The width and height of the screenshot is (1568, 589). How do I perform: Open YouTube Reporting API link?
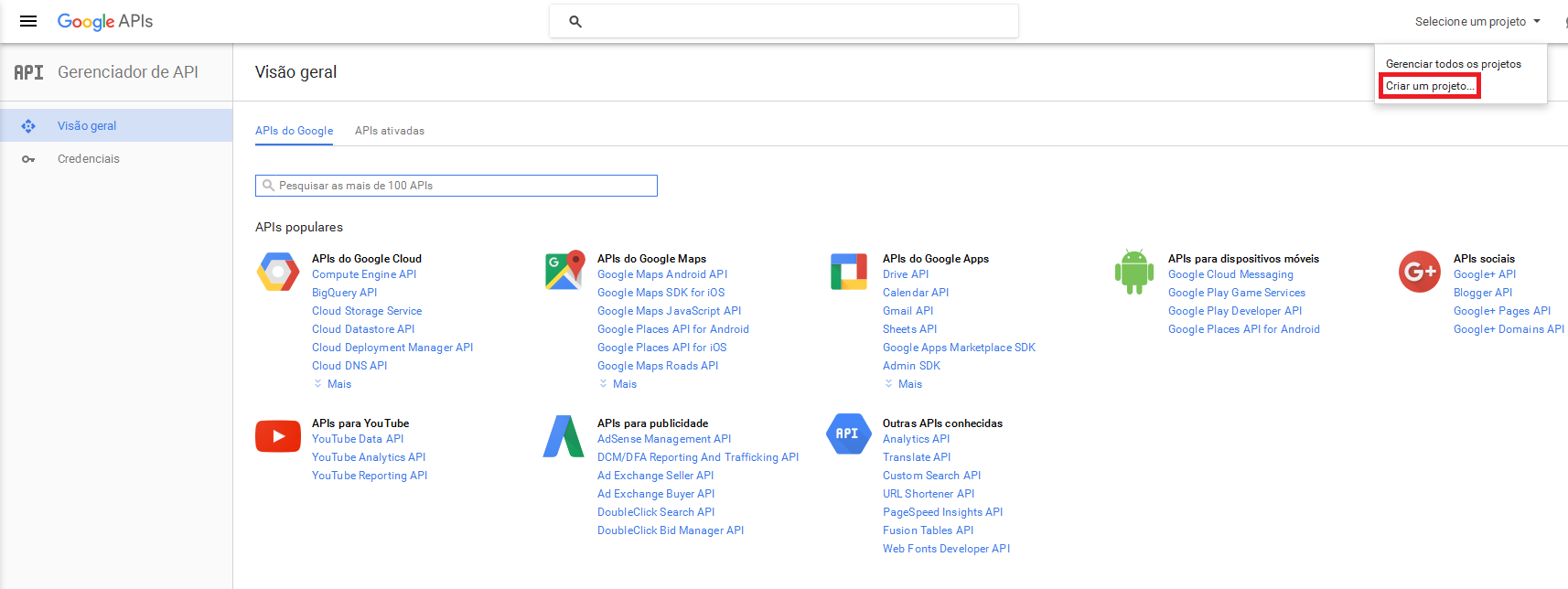click(370, 476)
